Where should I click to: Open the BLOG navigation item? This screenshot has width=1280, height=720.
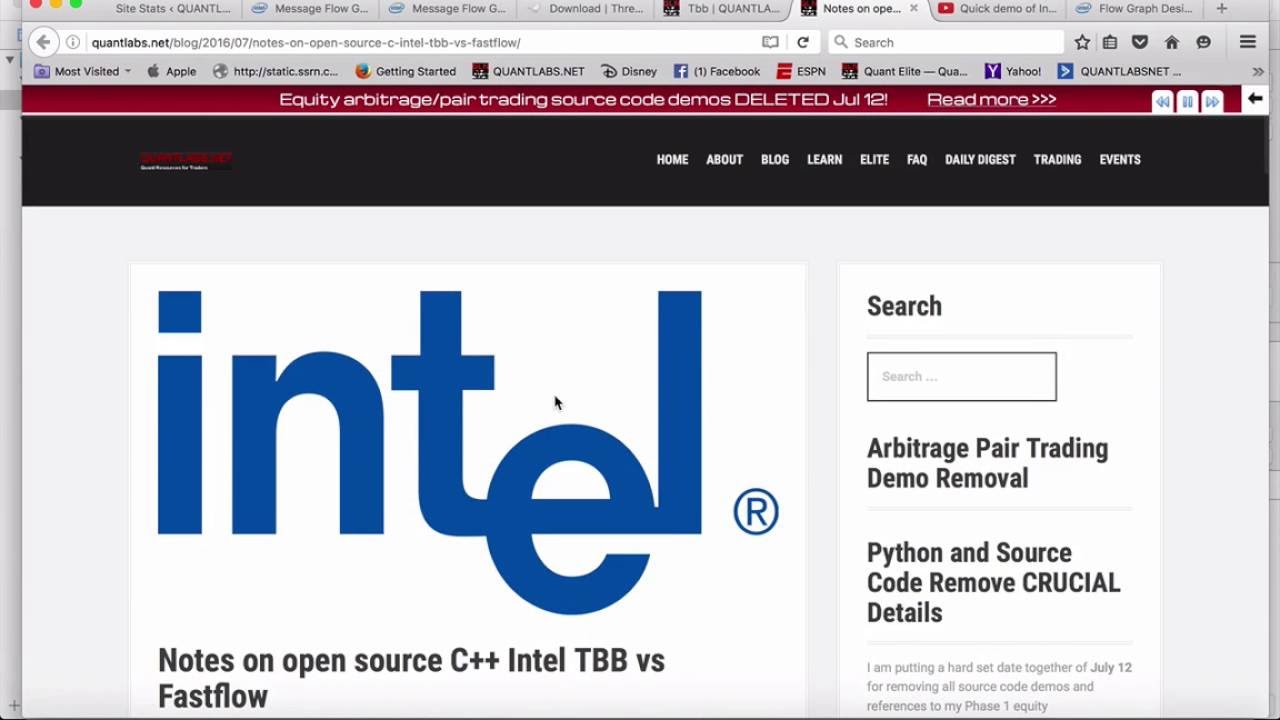[775, 160]
